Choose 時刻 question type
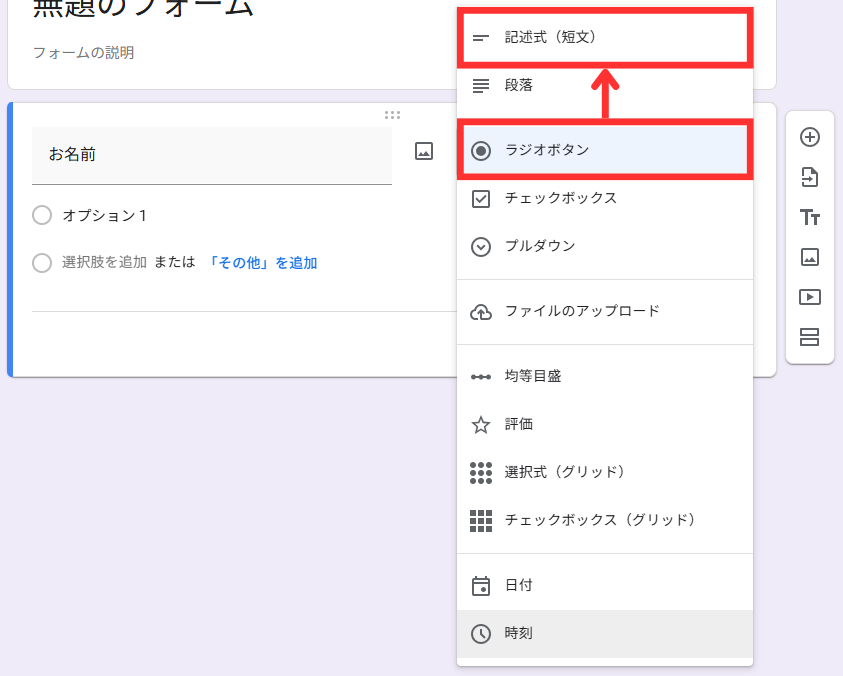Screen dimensions: 843x676 click(x=605, y=634)
